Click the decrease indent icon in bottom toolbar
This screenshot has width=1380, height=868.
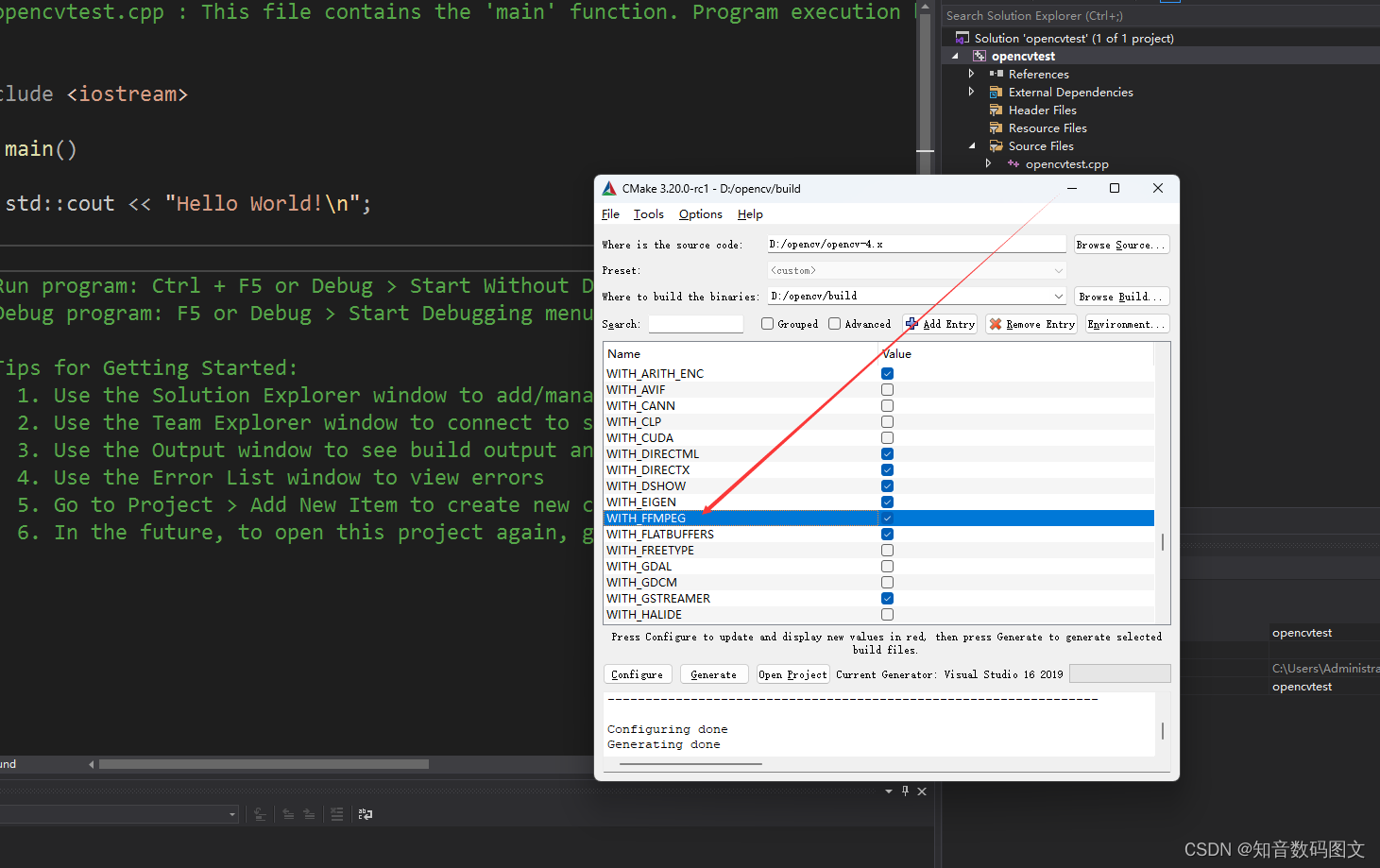tap(288, 813)
